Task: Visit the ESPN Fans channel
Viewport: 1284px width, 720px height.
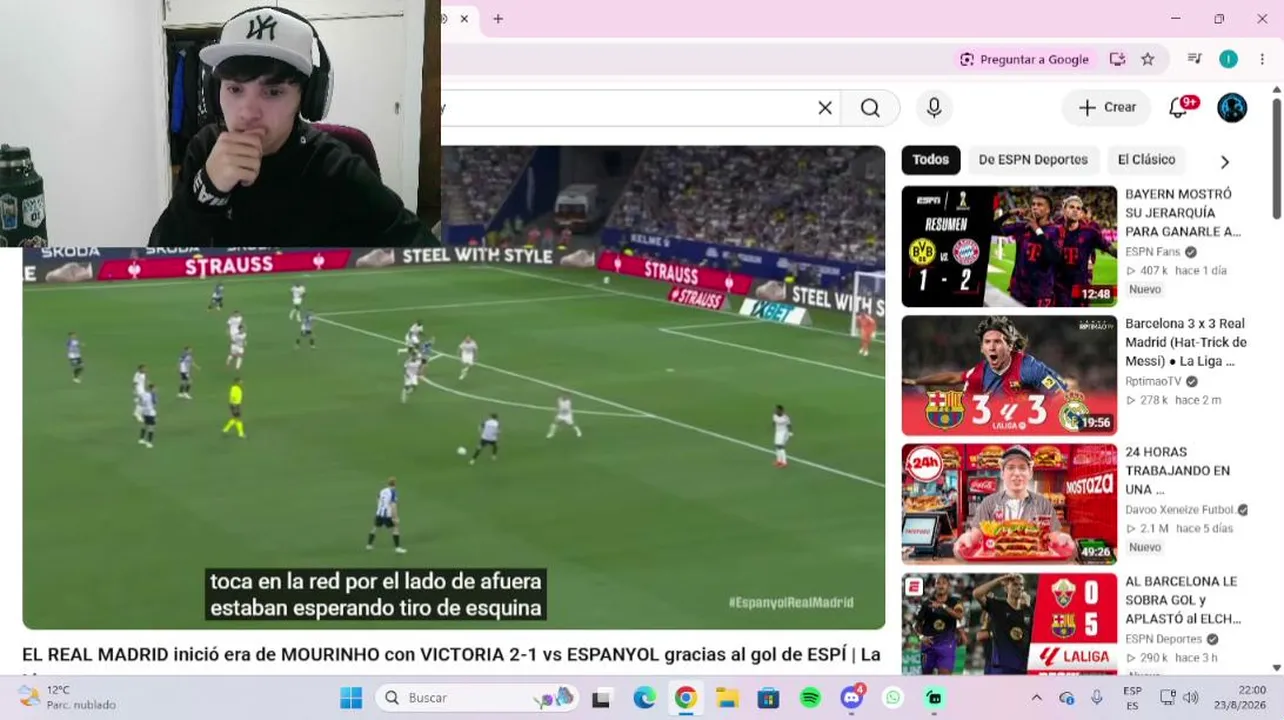Action: pos(1153,252)
